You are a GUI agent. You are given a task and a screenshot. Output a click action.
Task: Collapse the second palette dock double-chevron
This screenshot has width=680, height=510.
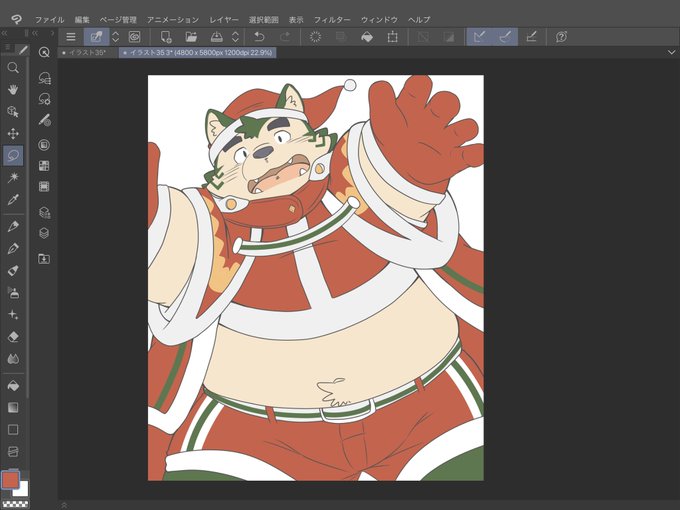35,33
